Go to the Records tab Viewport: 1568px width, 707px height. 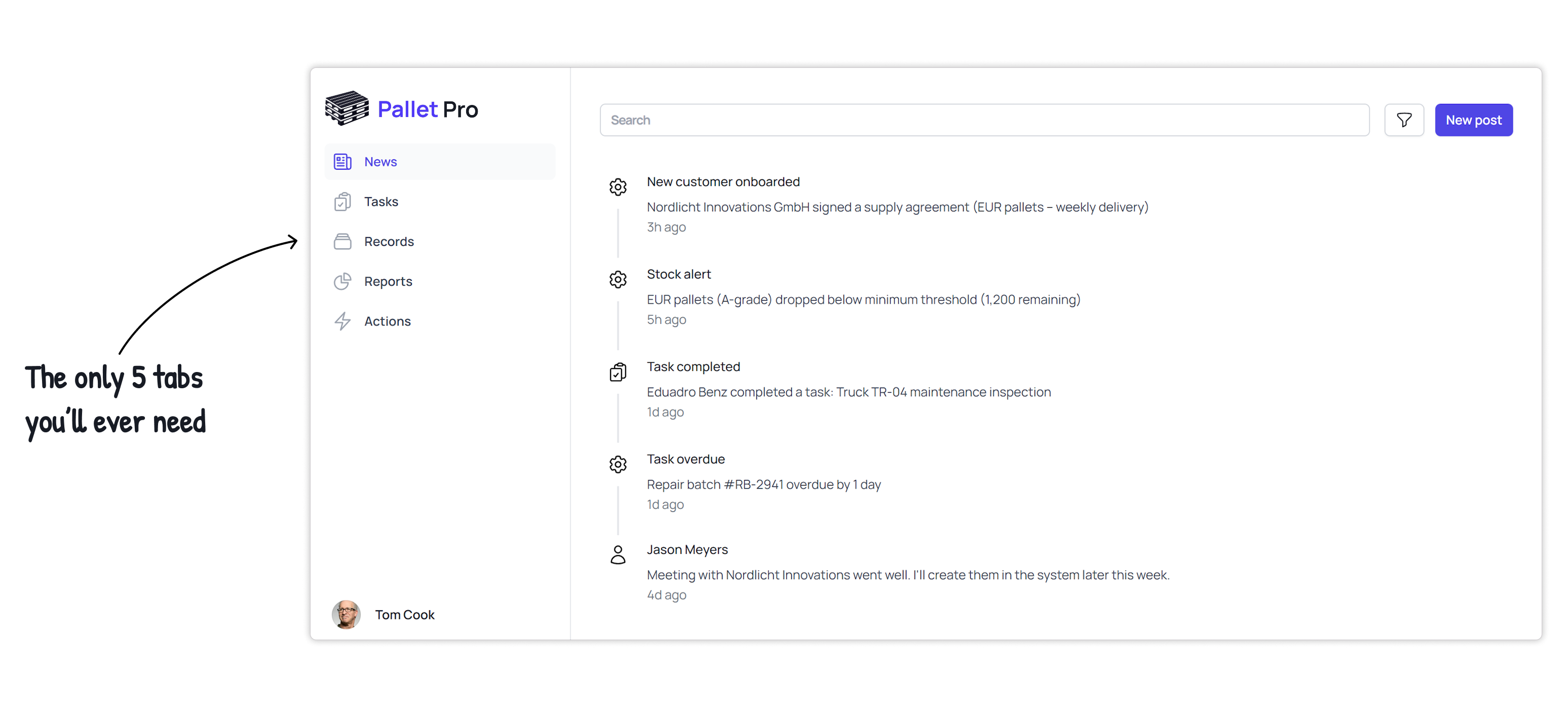click(389, 242)
